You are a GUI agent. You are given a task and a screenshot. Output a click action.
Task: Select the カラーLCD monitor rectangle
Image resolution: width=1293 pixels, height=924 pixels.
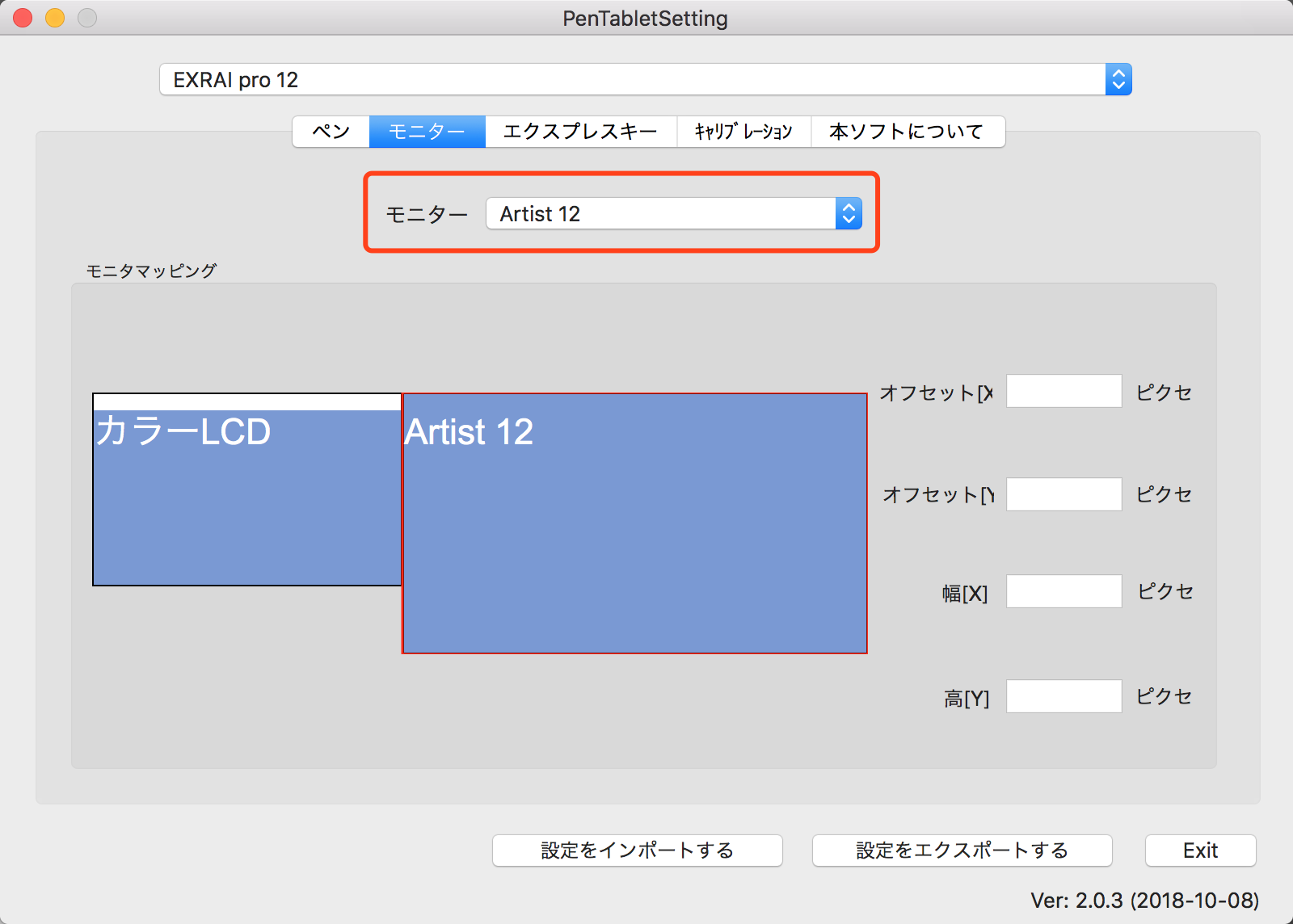pos(247,489)
